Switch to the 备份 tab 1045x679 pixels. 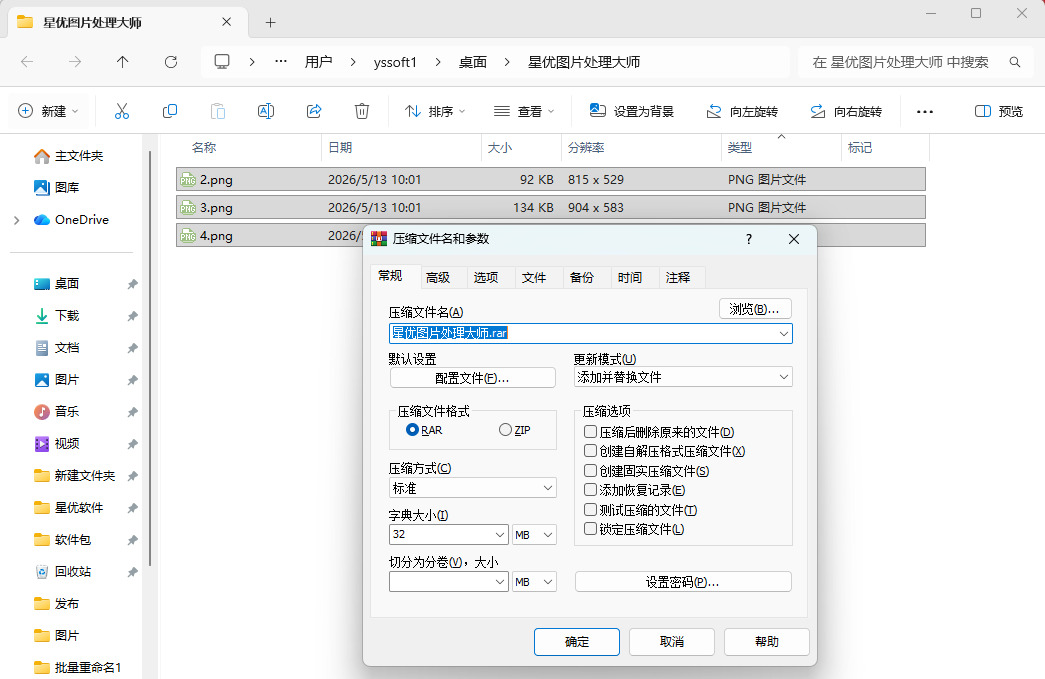click(582, 278)
